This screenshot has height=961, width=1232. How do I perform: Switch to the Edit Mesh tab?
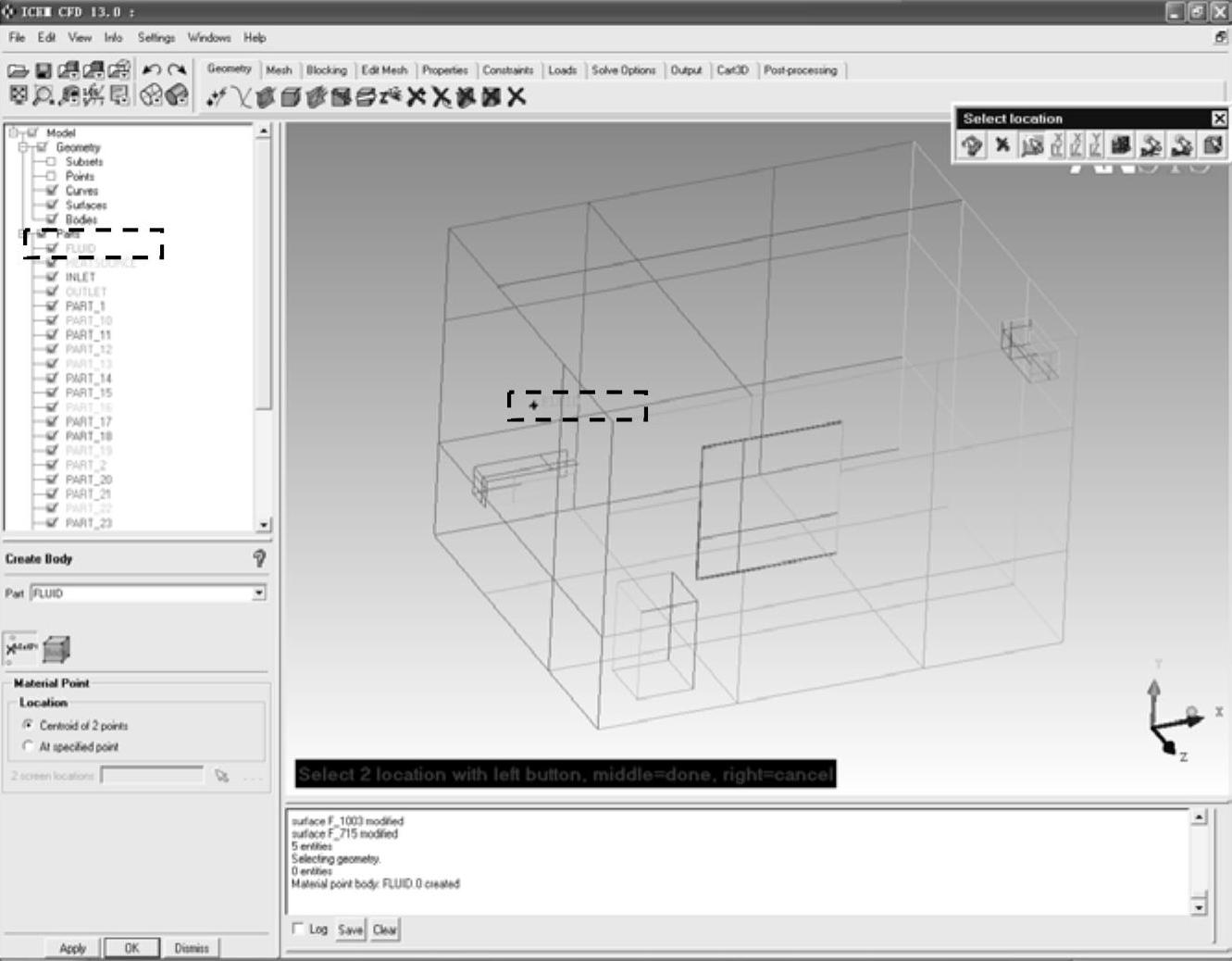coord(384,70)
